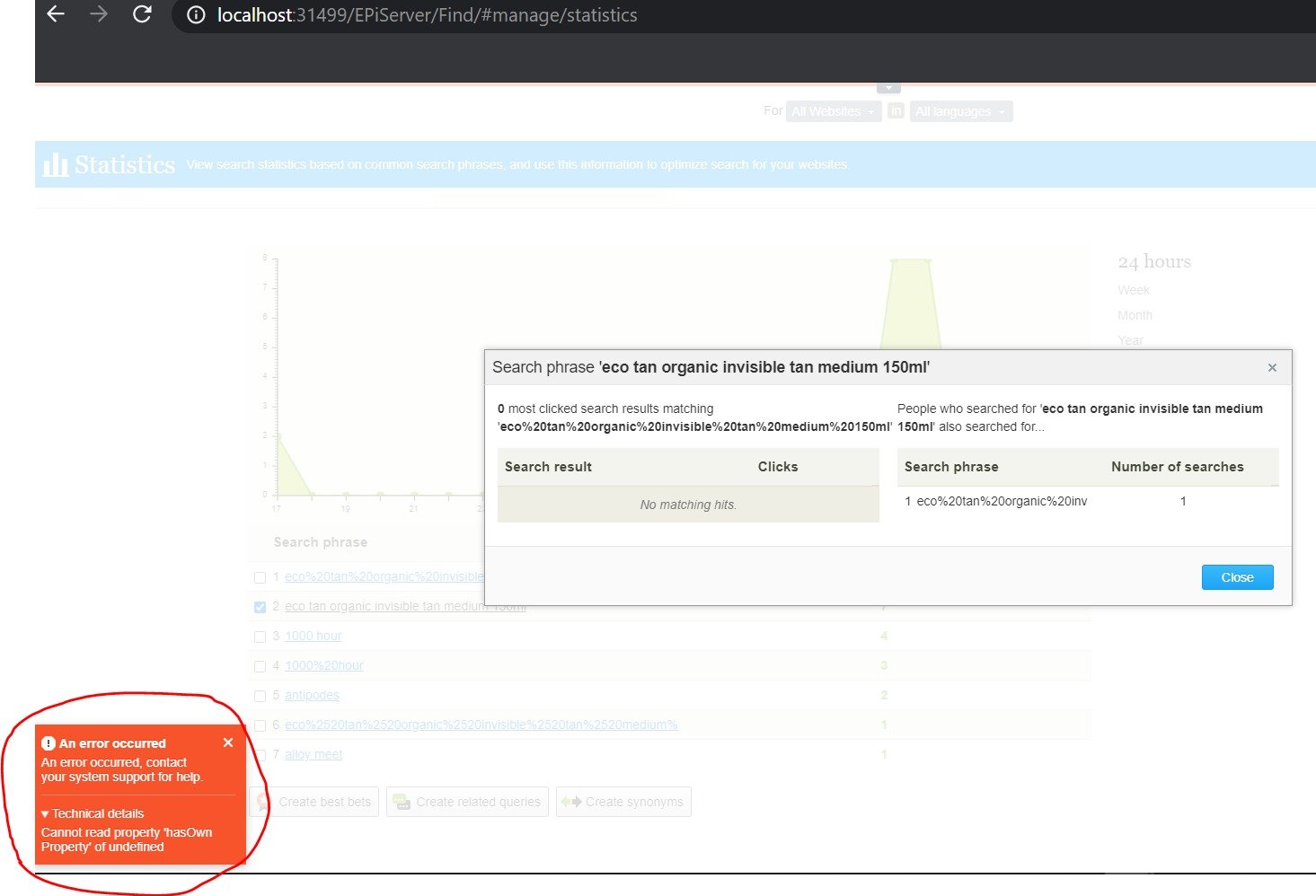The height and width of the screenshot is (896, 1316).
Task: Click the error exclamation icon
Action: (x=49, y=743)
